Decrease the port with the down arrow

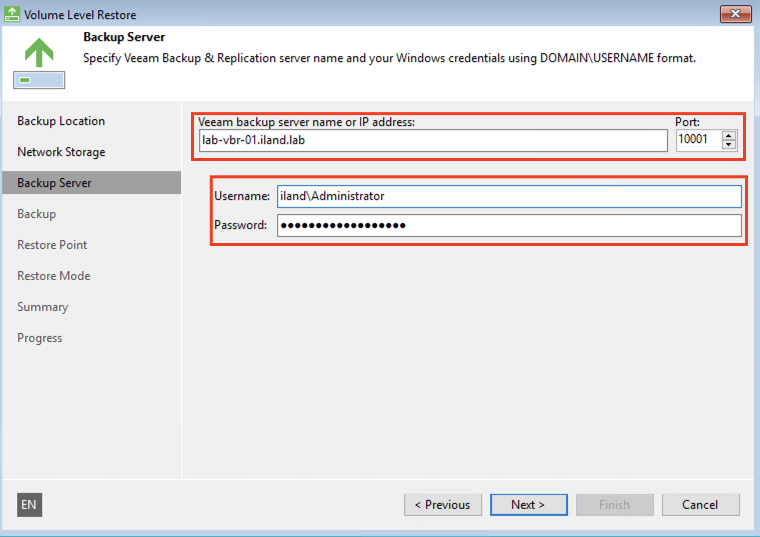(729, 145)
